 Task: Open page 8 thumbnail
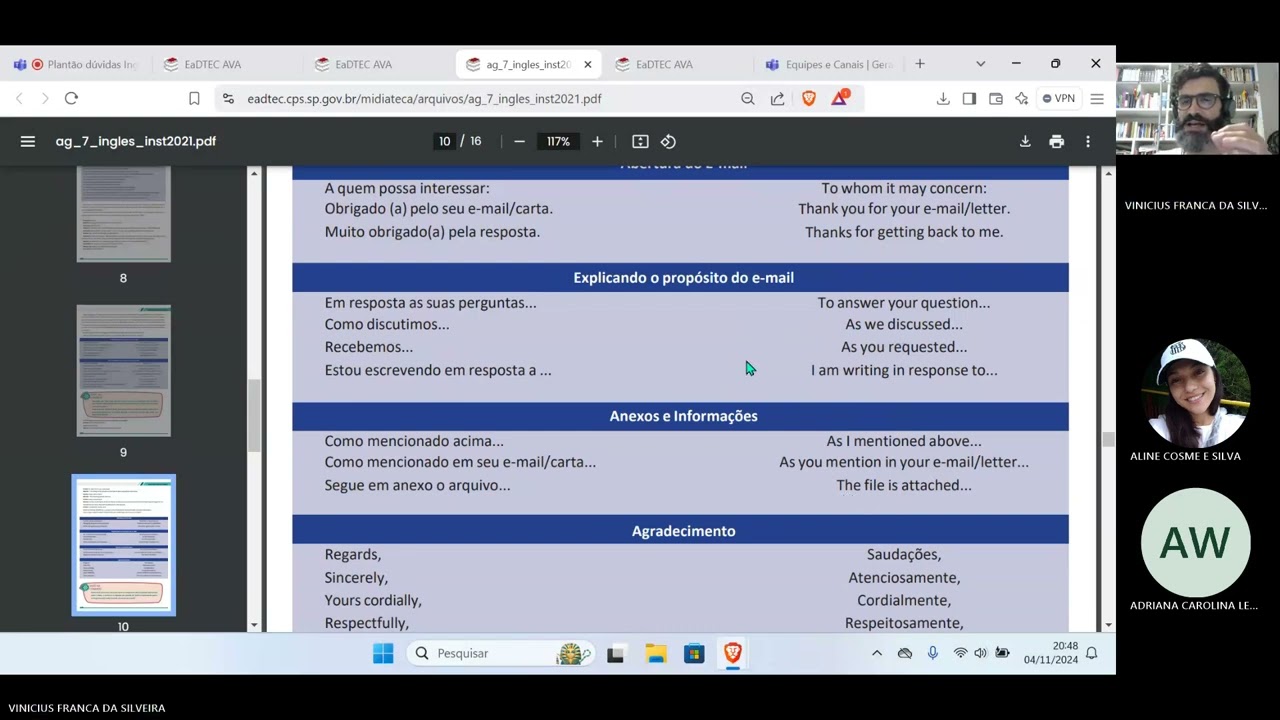pyautogui.click(x=124, y=214)
